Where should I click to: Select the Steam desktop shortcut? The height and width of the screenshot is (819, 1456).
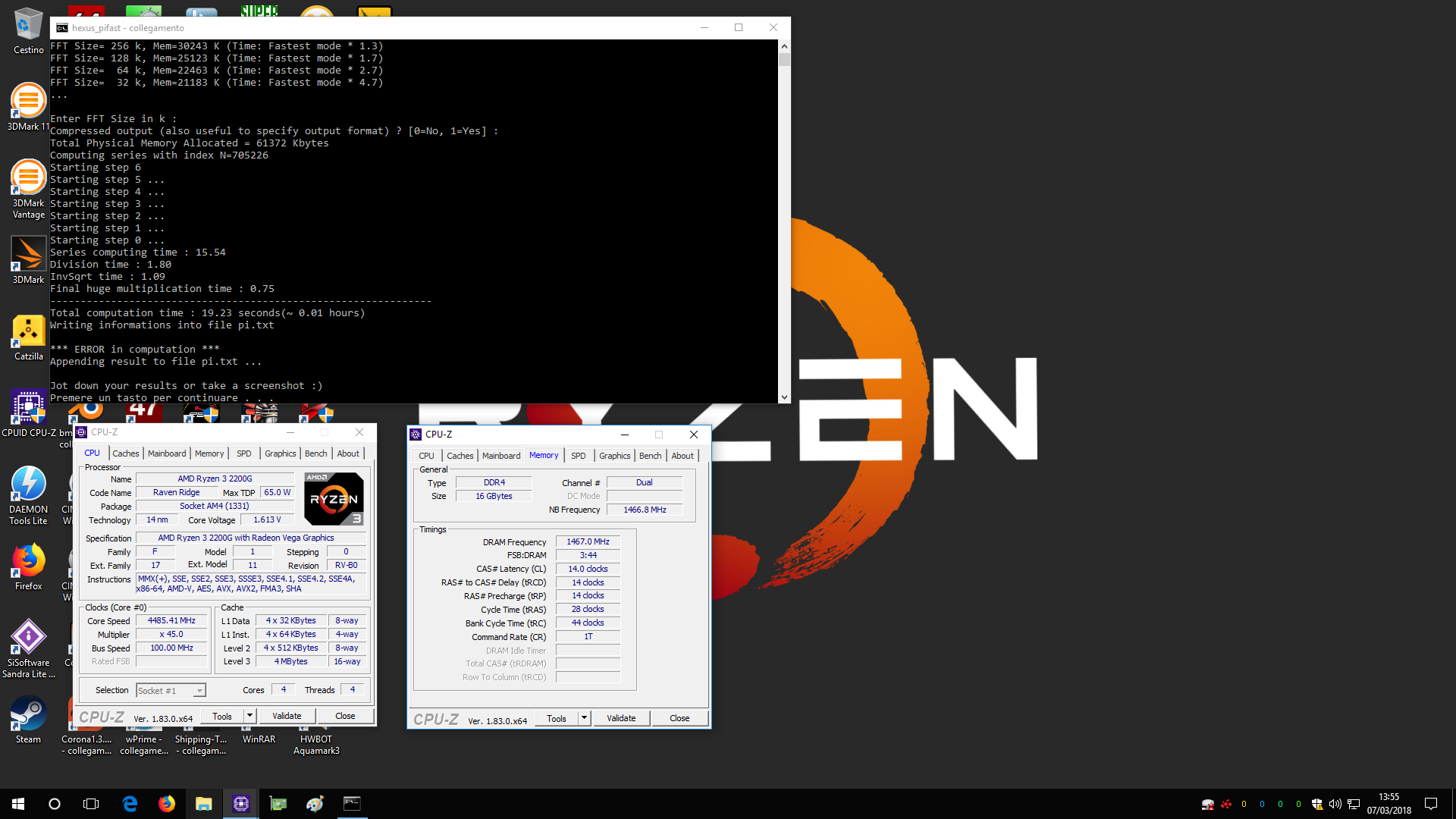click(x=28, y=720)
